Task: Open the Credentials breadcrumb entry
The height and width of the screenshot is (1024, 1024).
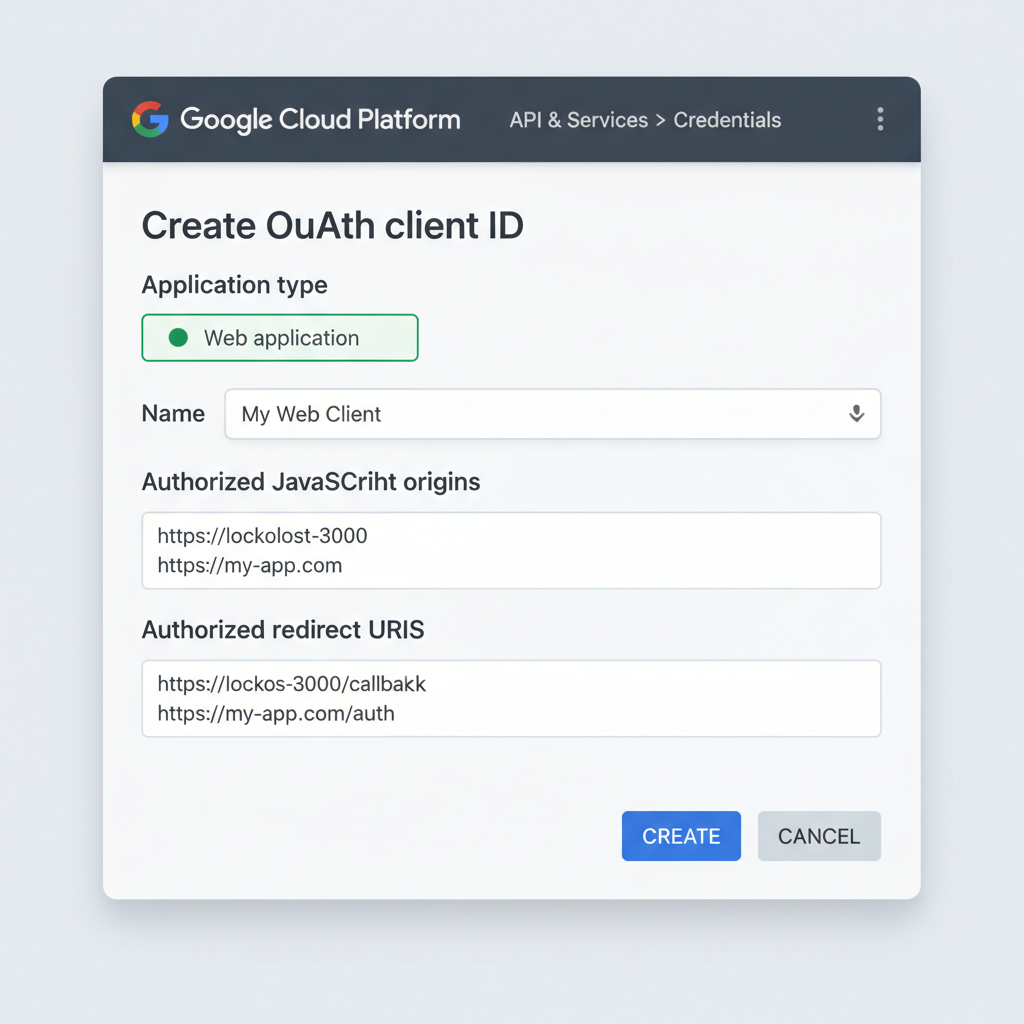Action: (x=727, y=119)
